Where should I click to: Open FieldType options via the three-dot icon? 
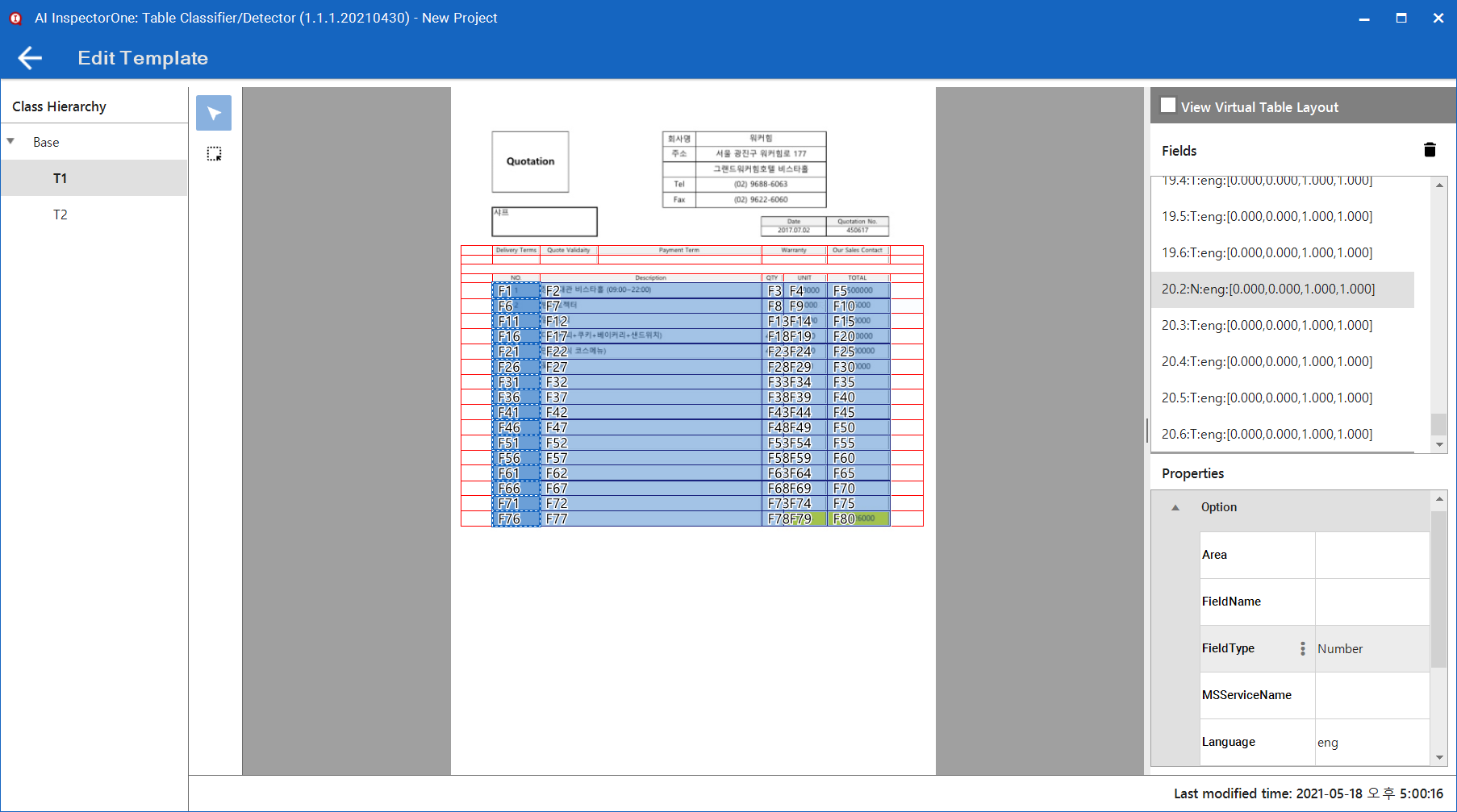[x=1303, y=648]
